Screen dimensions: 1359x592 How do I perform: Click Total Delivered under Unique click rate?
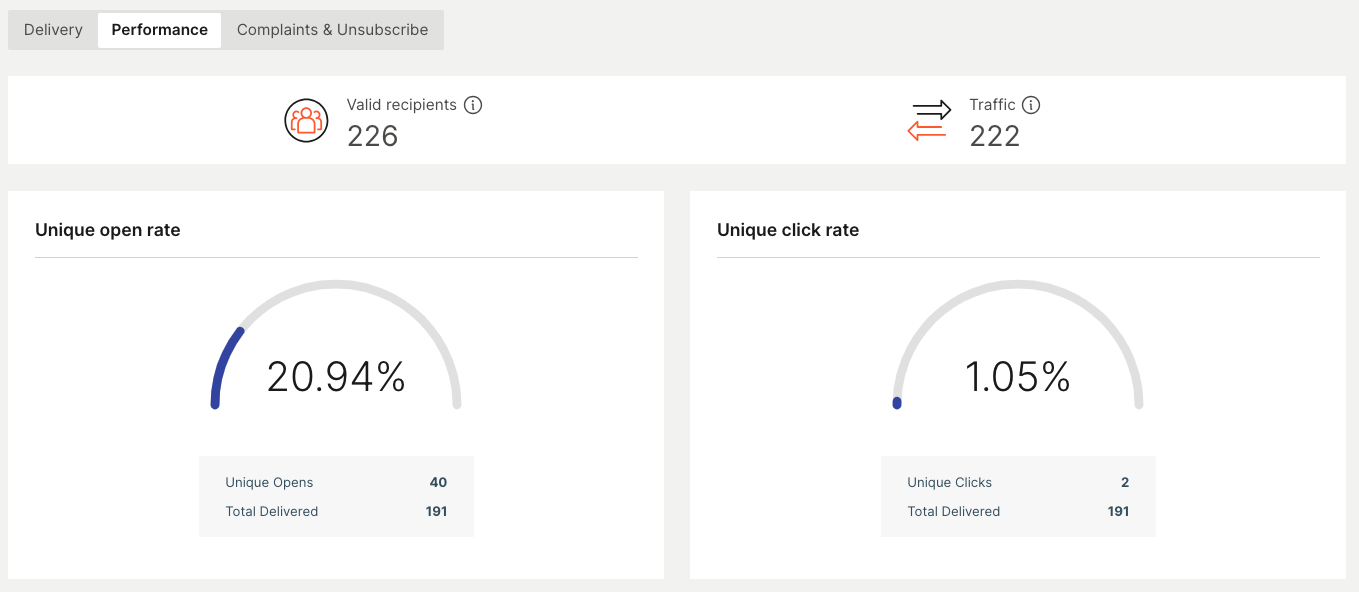coord(953,512)
